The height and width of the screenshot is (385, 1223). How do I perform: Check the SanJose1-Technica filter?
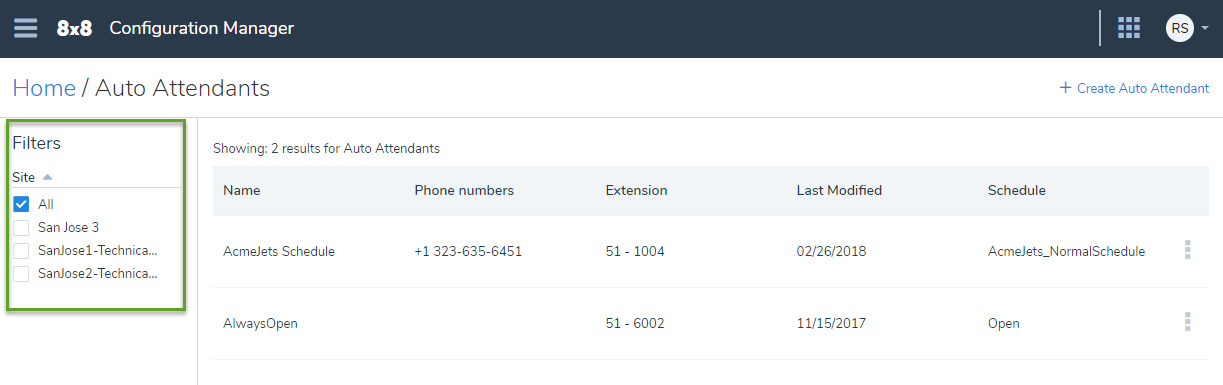pos(21,250)
